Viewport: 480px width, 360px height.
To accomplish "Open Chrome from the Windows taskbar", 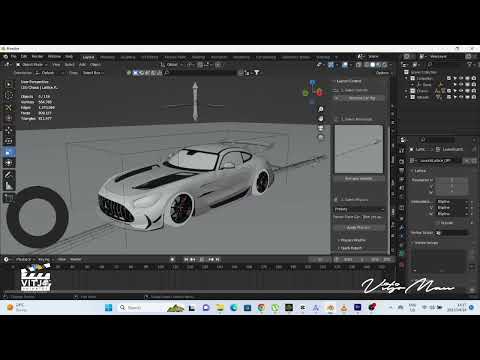I will coord(261,307).
